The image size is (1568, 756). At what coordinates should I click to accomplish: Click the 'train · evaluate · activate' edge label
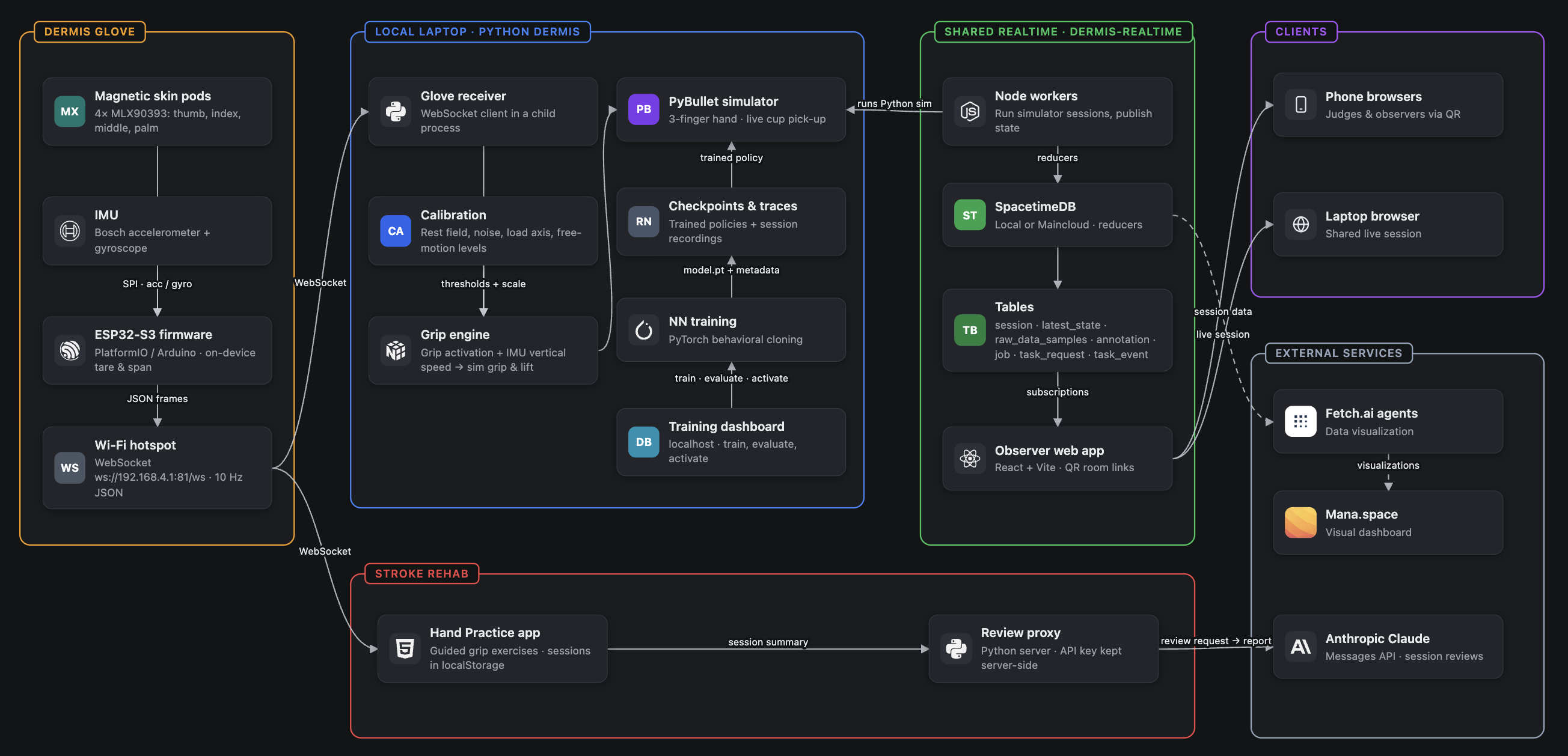point(731,379)
